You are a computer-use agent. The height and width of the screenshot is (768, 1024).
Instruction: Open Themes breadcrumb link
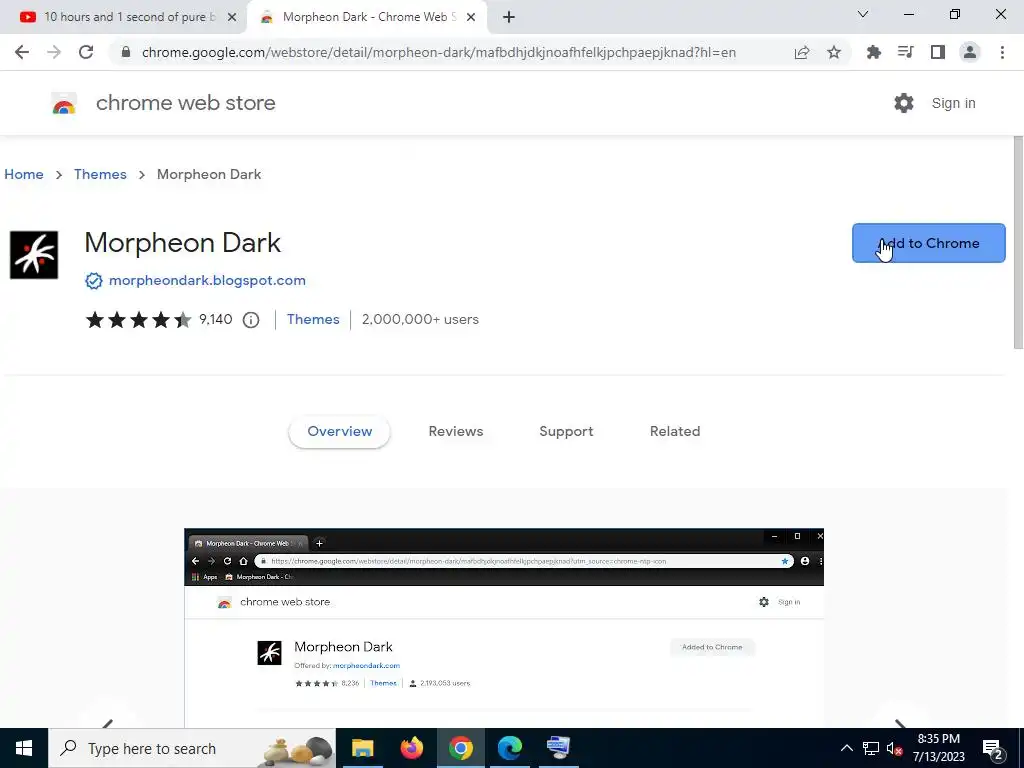coord(100,174)
